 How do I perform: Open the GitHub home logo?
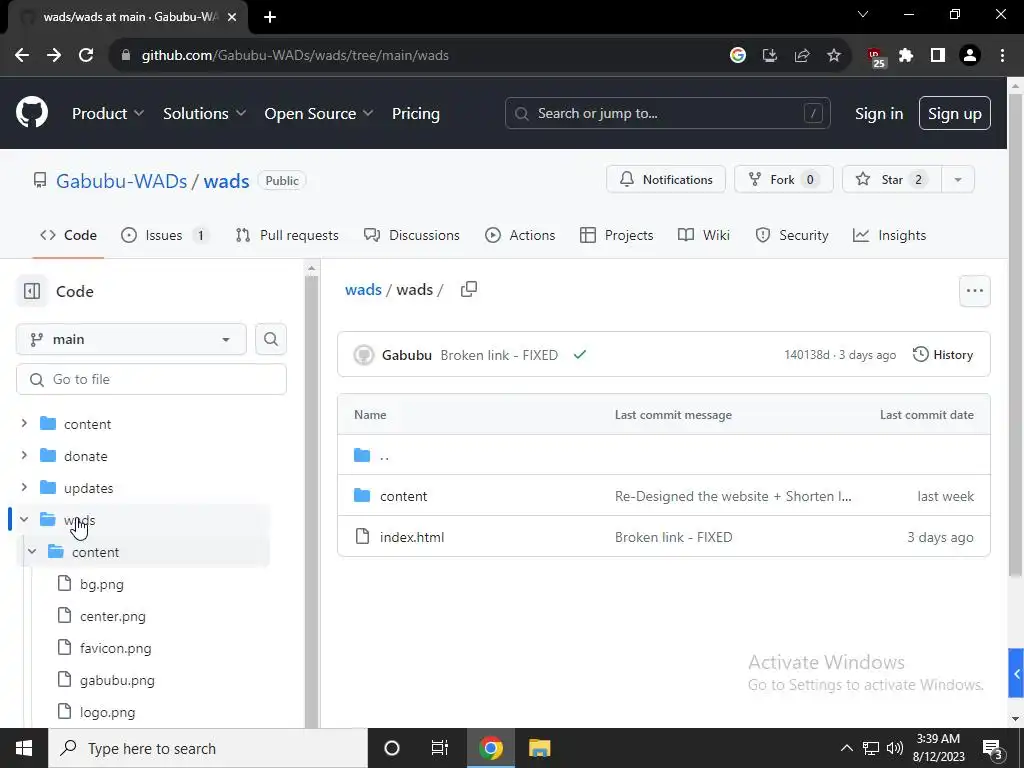32,113
